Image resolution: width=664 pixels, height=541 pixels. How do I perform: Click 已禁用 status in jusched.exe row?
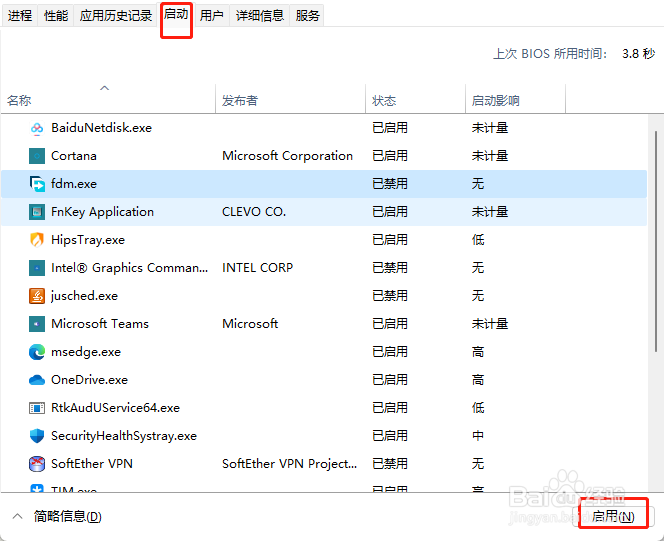point(390,296)
